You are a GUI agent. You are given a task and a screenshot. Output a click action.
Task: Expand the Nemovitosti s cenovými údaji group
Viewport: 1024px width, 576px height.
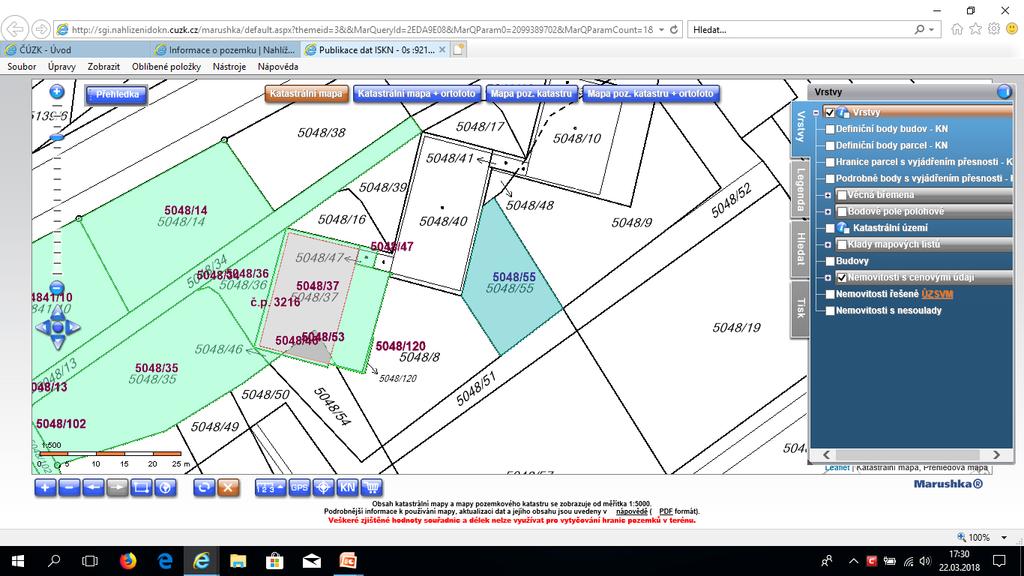[828, 278]
